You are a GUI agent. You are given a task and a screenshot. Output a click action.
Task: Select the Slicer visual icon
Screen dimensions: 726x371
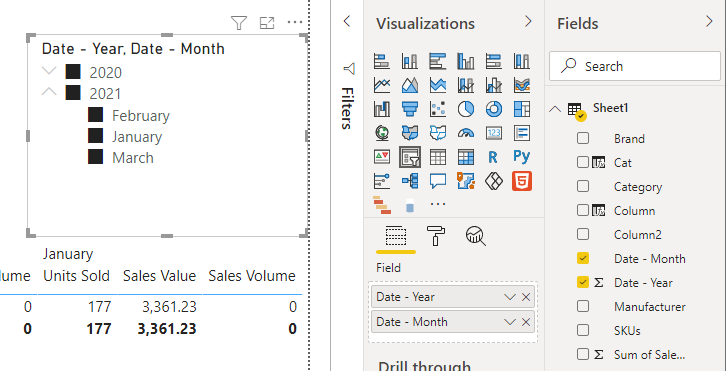pyautogui.click(x=410, y=157)
